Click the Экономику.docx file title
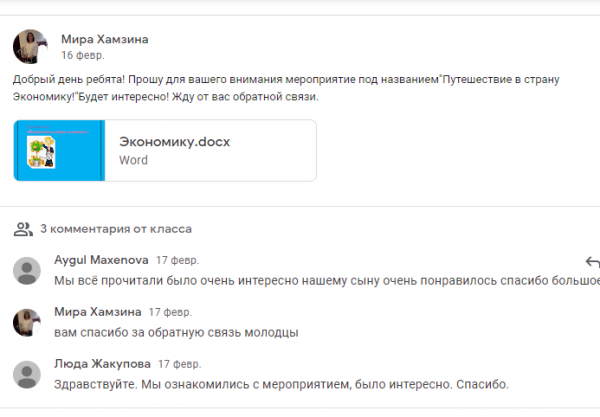Viewport: 600px width, 417px height. tap(174, 142)
